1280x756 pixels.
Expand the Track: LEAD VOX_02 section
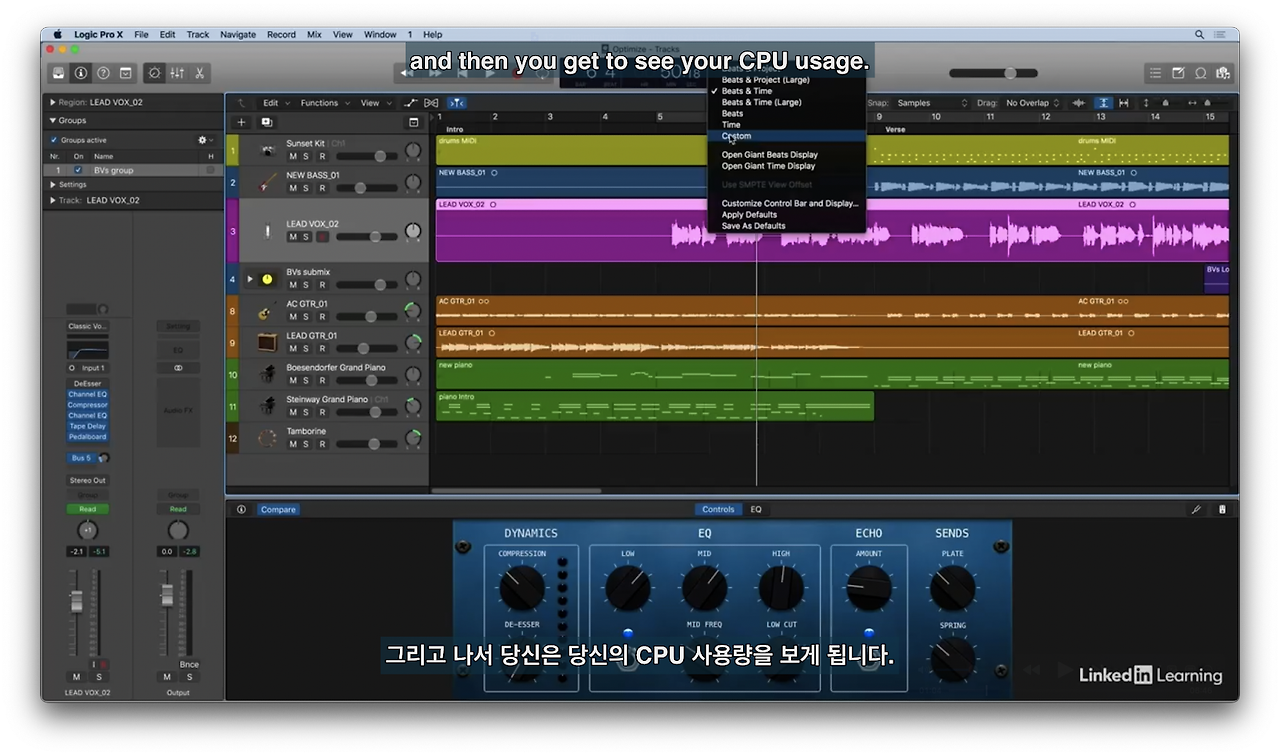click(53, 200)
